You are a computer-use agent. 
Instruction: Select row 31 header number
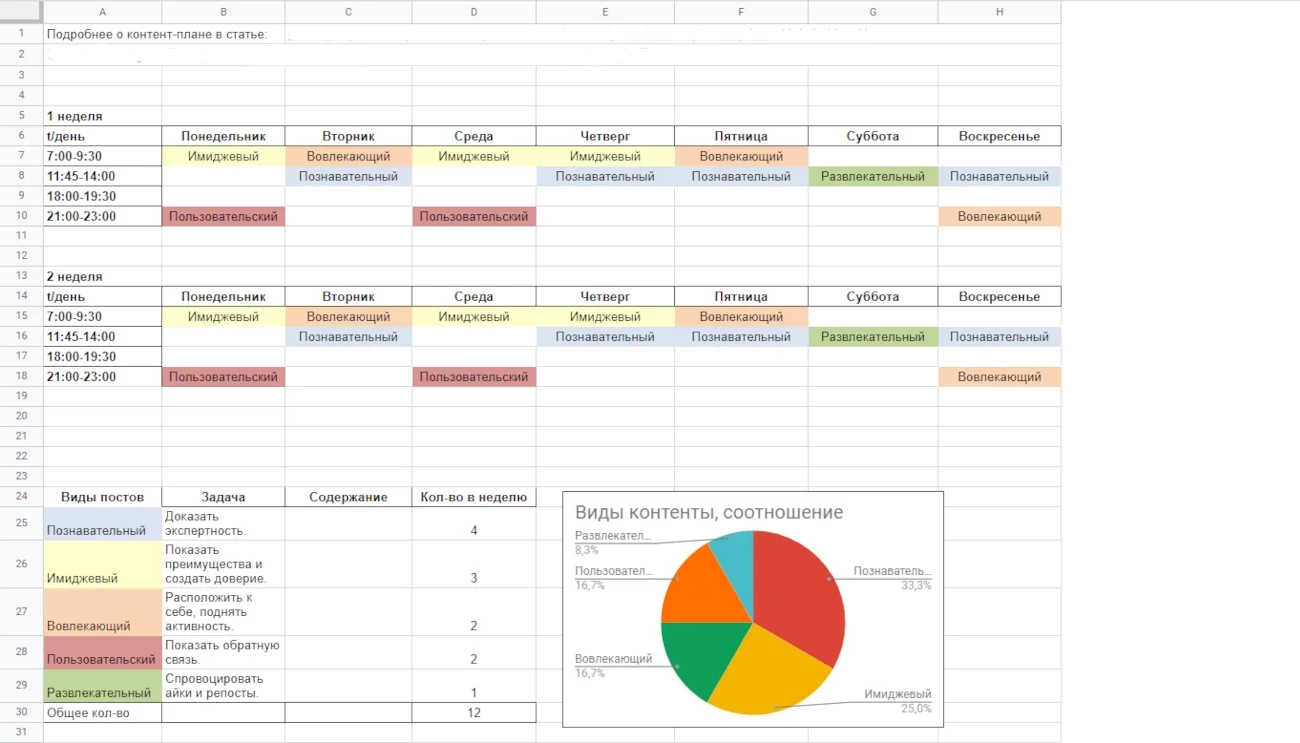(x=21, y=733)
